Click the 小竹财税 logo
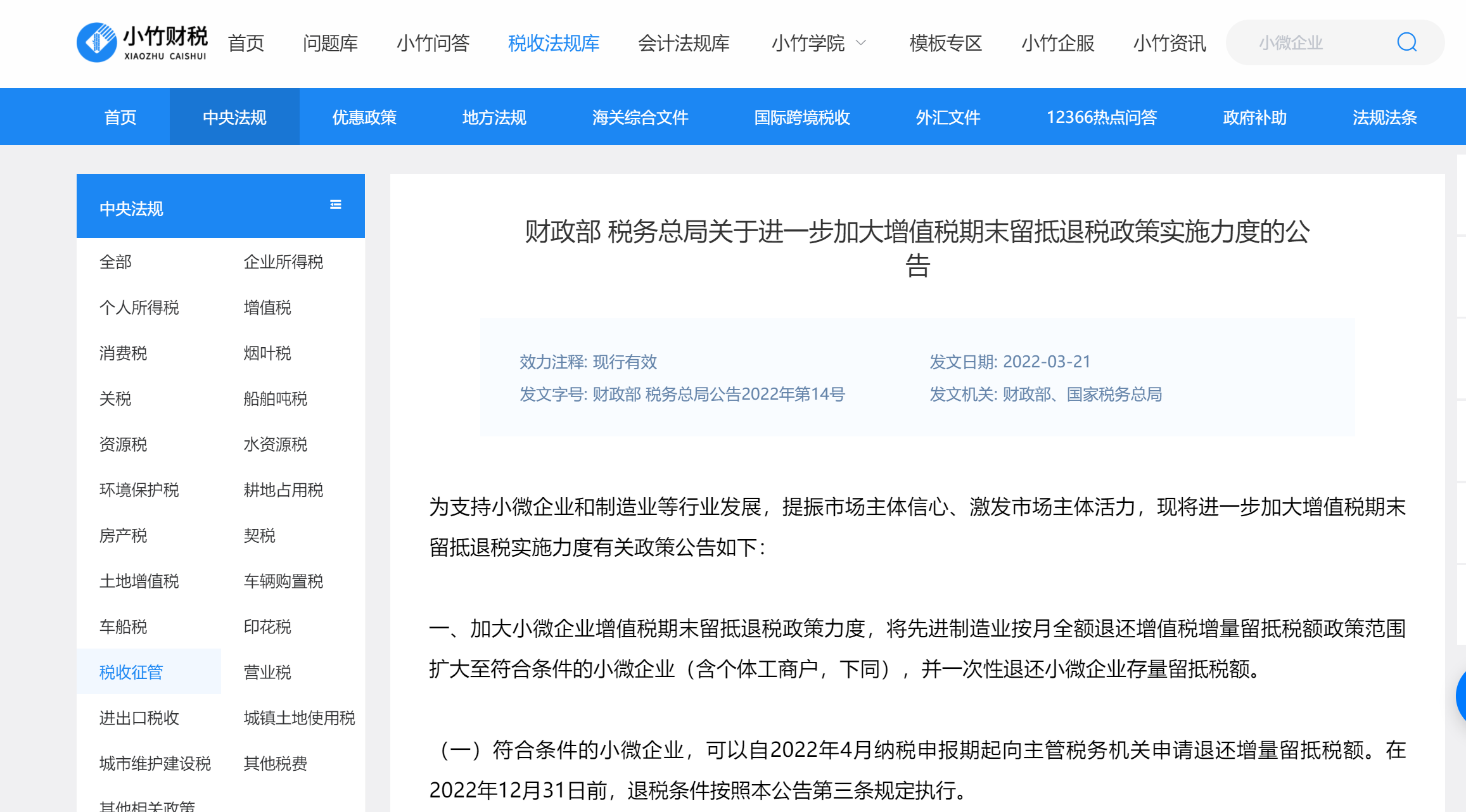Image resolution: width=1466 pixels, height=812 pixels. [x=142, y=42]
